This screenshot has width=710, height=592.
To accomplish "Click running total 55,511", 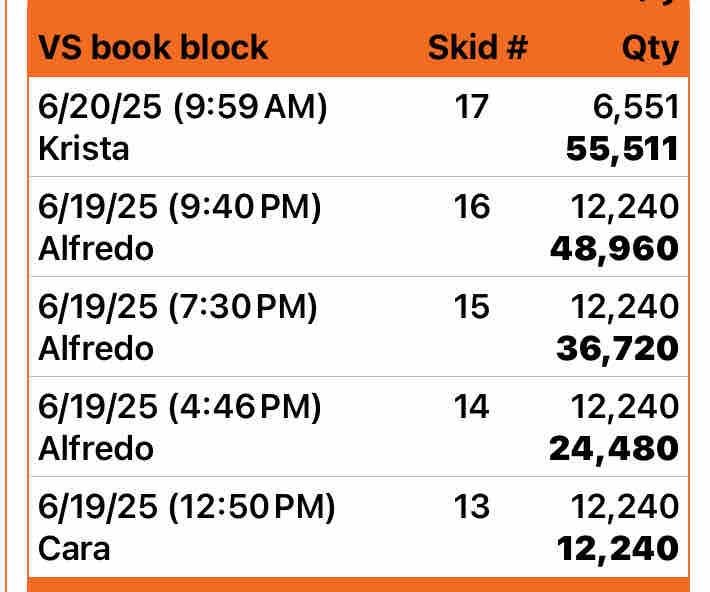I will click(622, 149).
